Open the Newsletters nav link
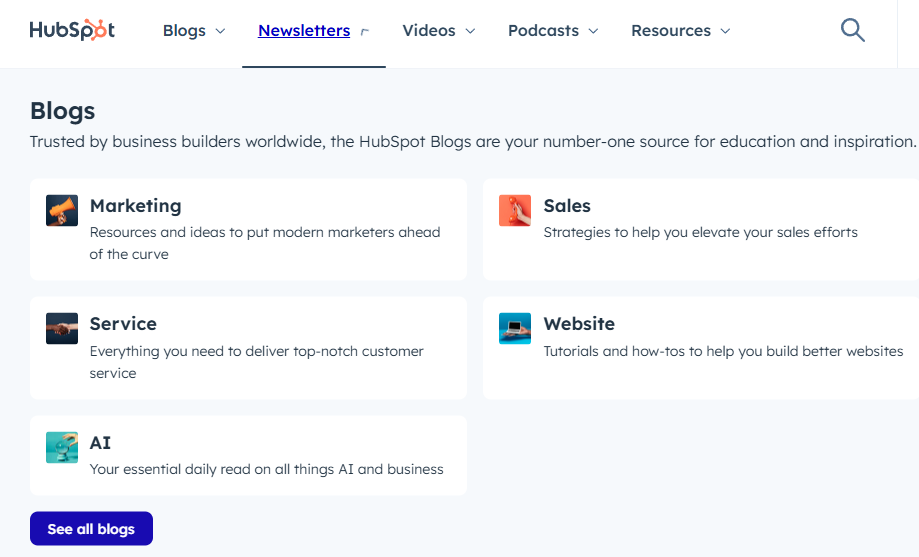The height and width of the screenshot is (557, 919). coord(304,30)
